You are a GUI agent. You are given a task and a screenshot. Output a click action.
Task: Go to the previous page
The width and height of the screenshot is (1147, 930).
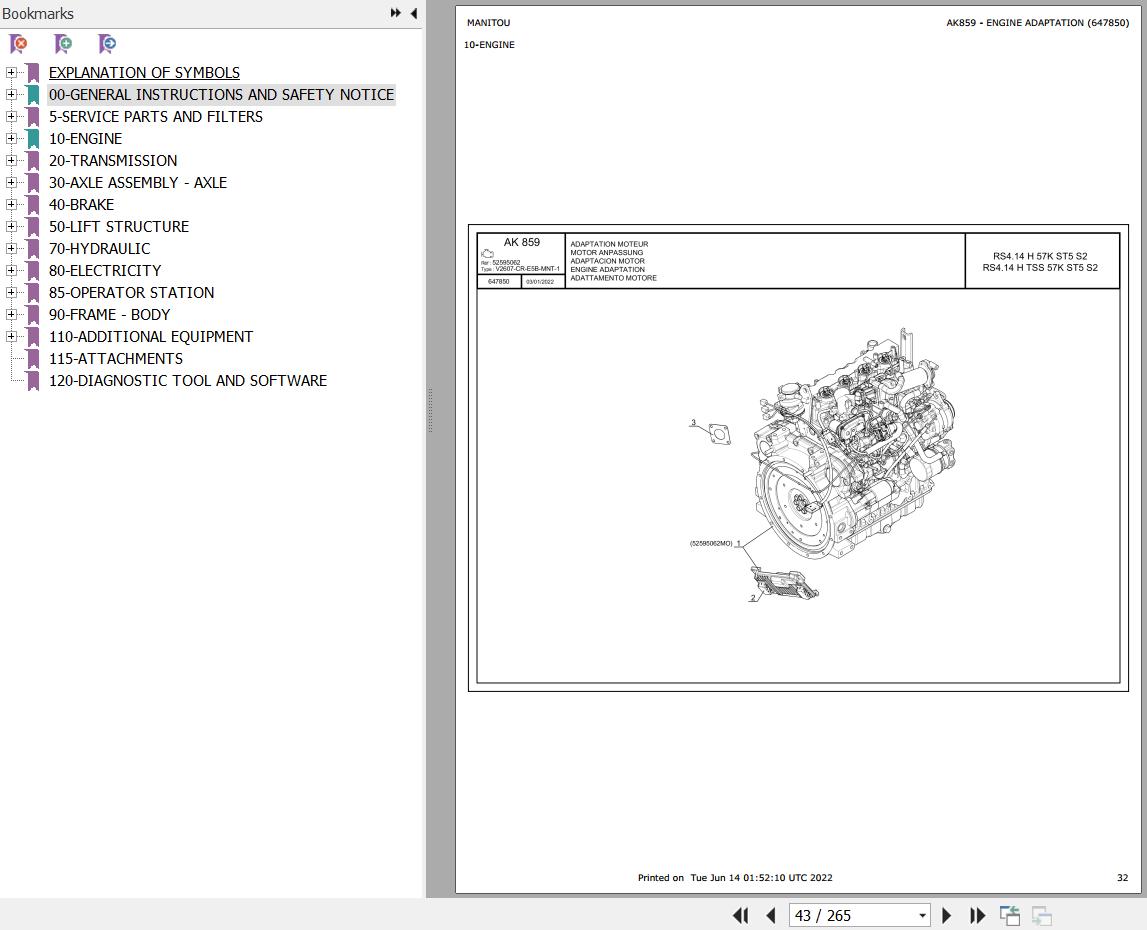770,915
